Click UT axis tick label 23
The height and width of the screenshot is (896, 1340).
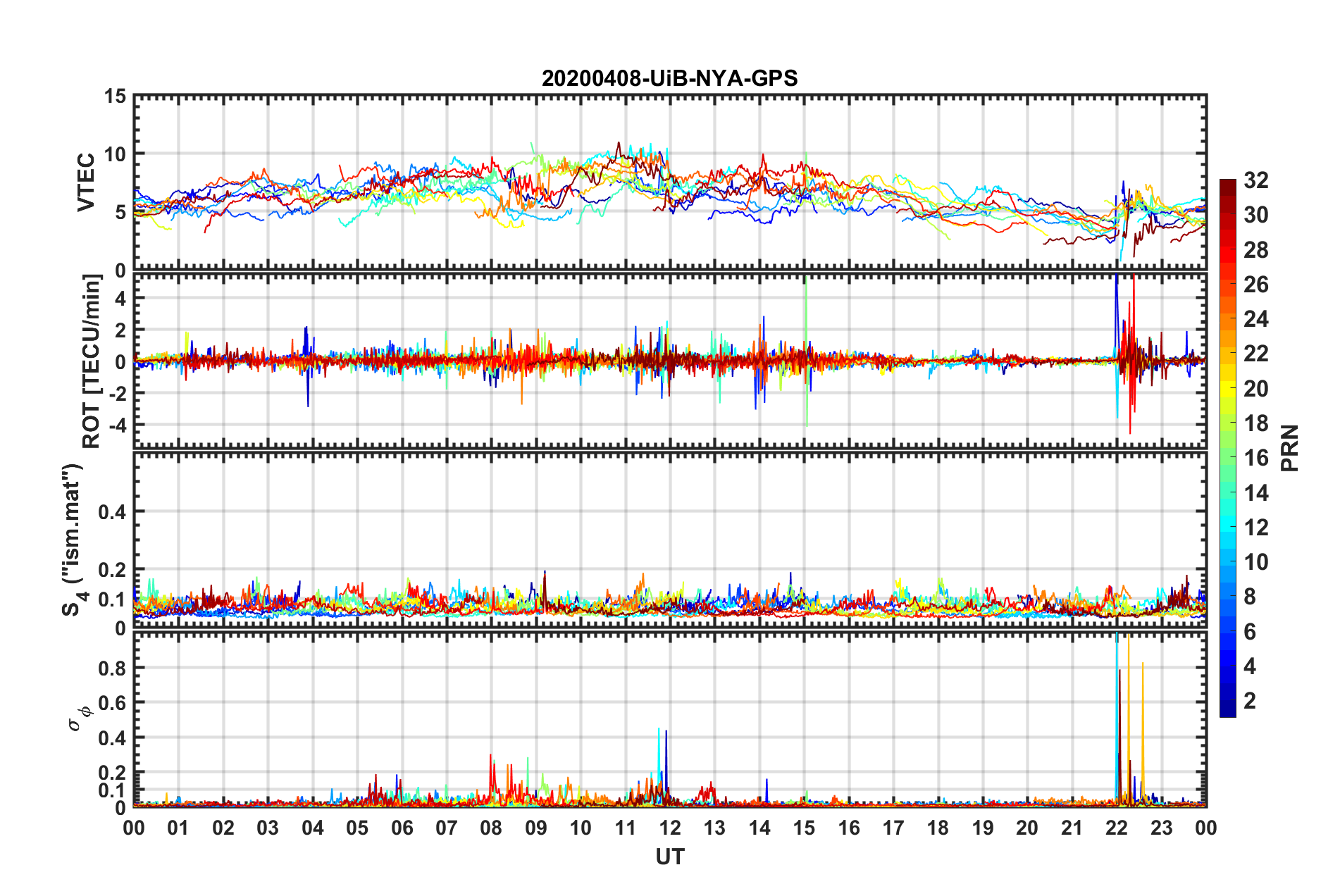coord(1162,828)
